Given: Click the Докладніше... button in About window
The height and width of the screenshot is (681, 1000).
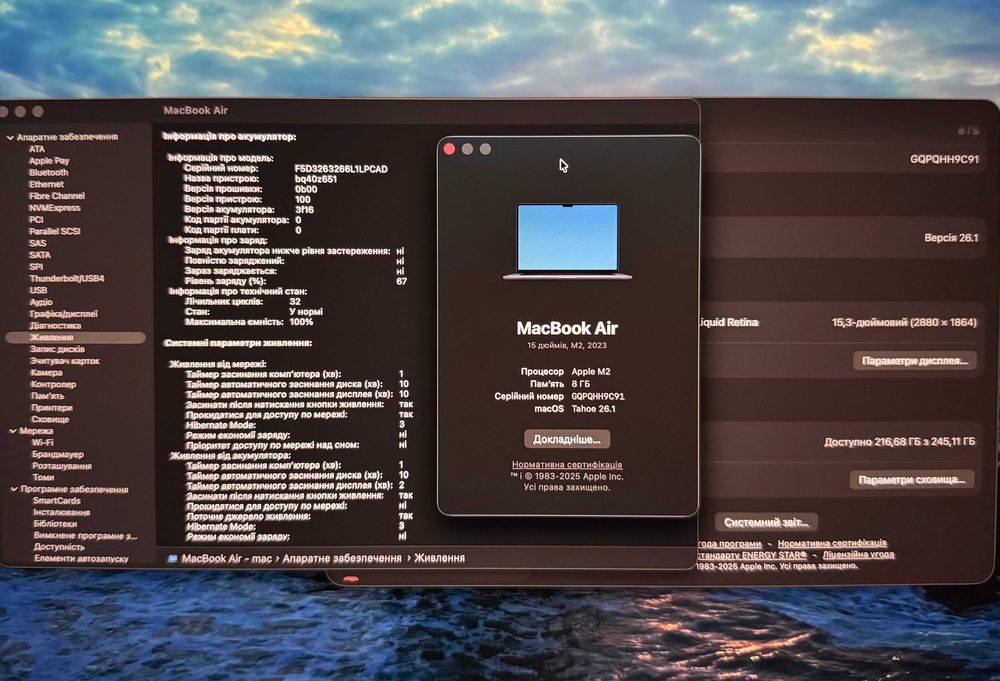Looking at the screenshot, I should click(x=567, y=439).
